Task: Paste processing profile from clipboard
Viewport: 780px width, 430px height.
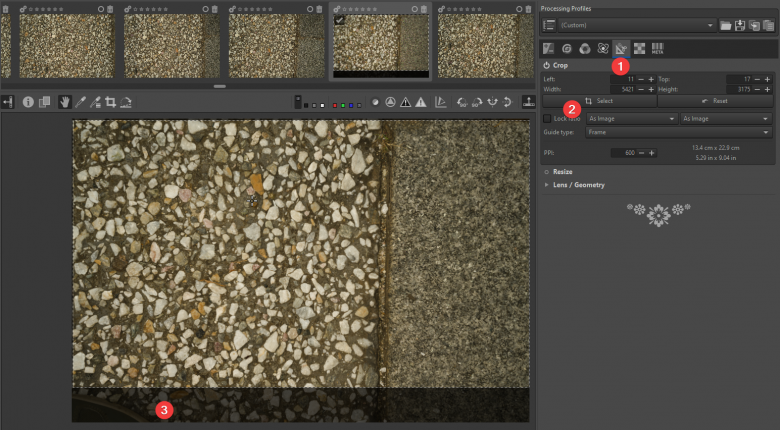Action: click(769, 25)
